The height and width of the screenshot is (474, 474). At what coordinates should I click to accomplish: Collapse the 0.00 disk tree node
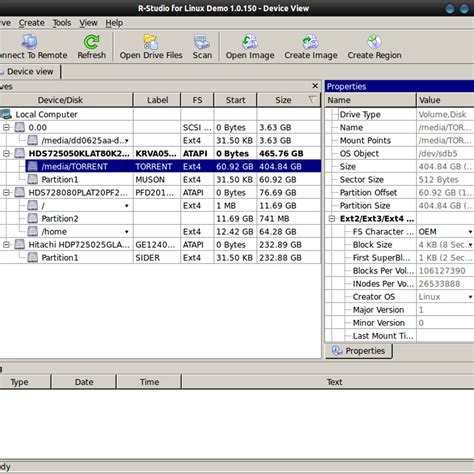tap(6, 127)
